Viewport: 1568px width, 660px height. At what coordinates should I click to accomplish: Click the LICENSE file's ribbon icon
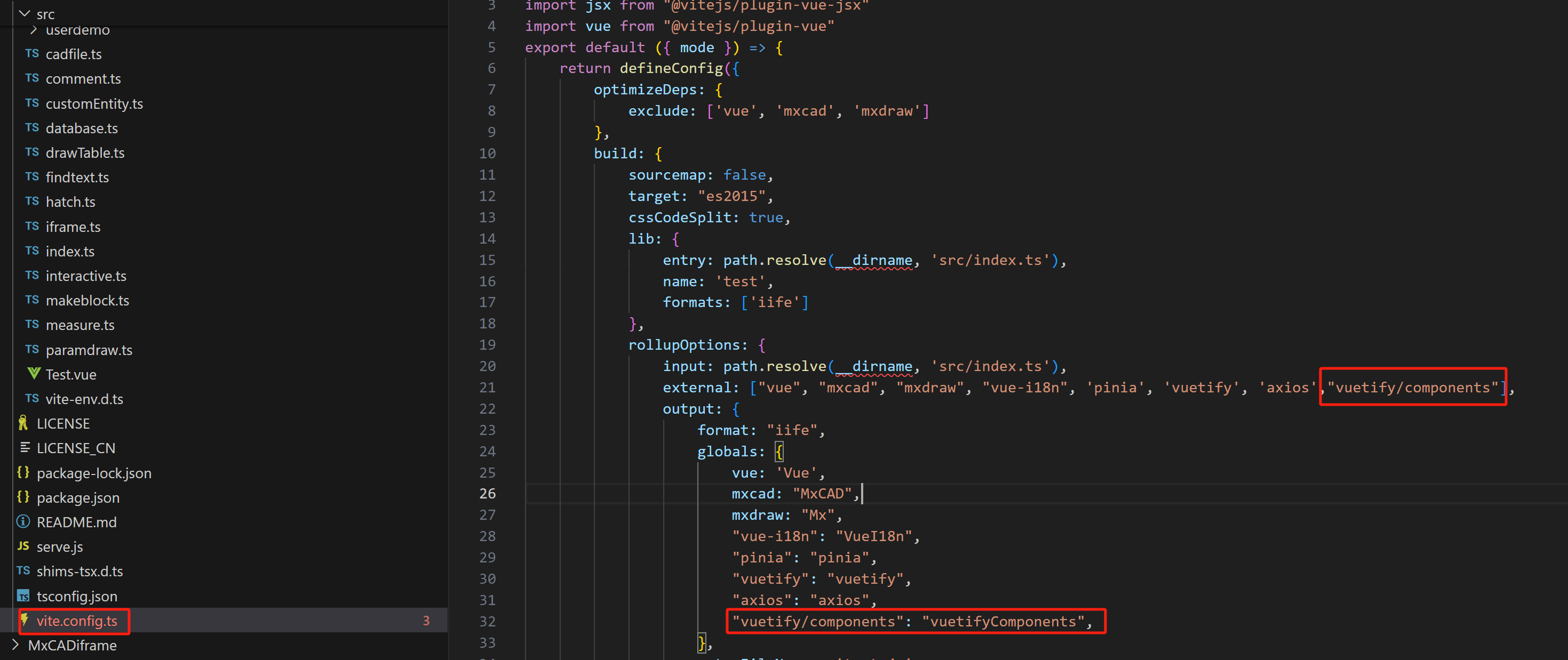tap(23, 423)
